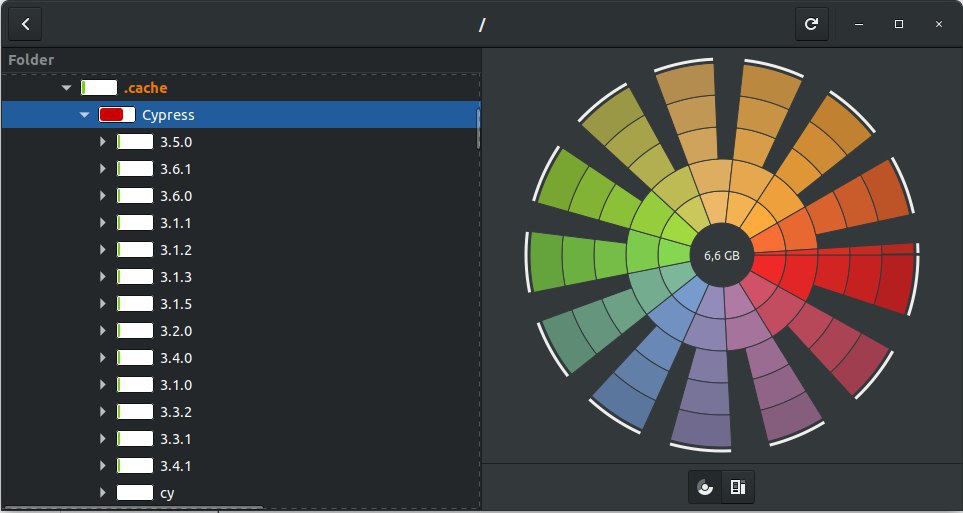Image resolution: width=963 pixels, height=513 pixels.
Task: Click the rescan refresh icon
Action: tap(811, 24)
